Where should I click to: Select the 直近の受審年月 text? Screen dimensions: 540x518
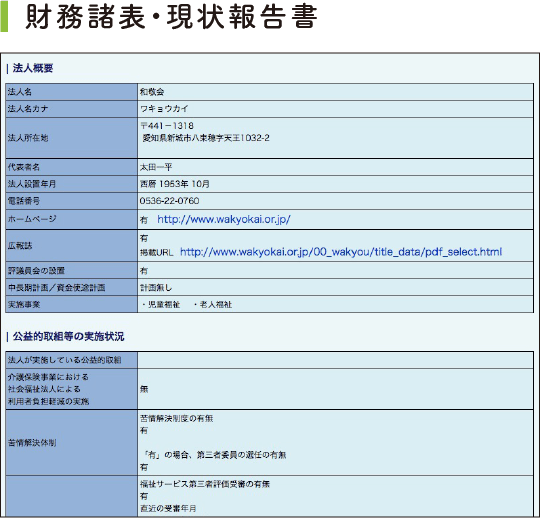[x=168, y=508]
